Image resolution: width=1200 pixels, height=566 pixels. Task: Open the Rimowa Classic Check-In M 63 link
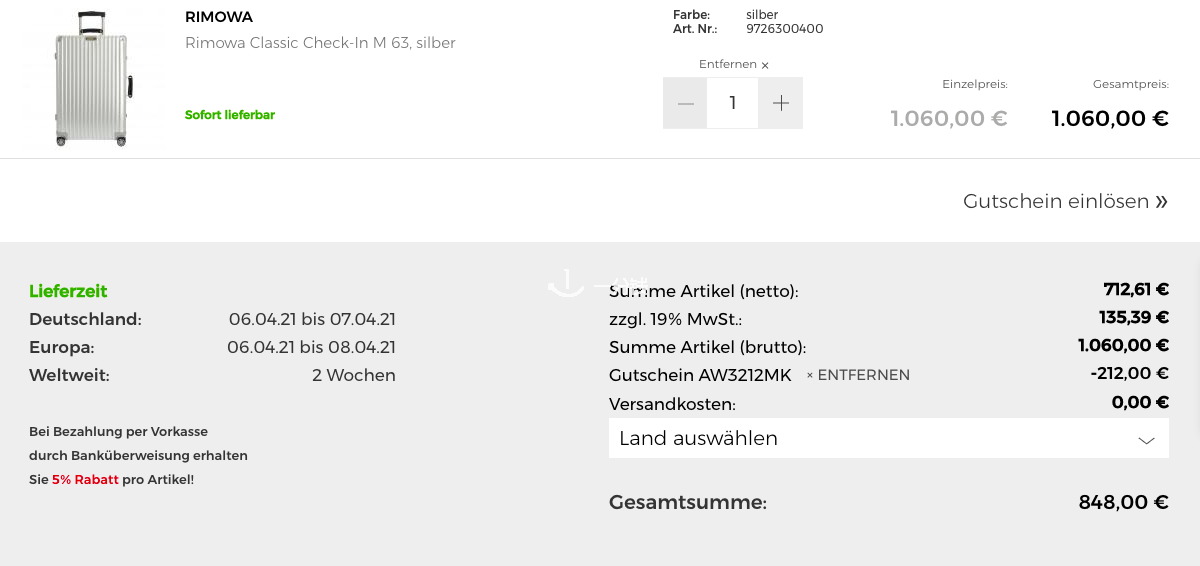pos(320,43)
